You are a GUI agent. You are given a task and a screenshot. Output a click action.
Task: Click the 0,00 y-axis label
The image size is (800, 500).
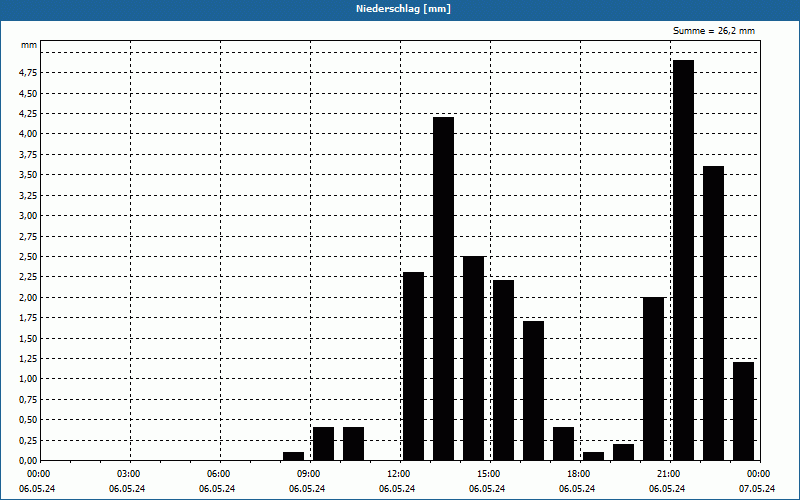[x=28, y=461]
